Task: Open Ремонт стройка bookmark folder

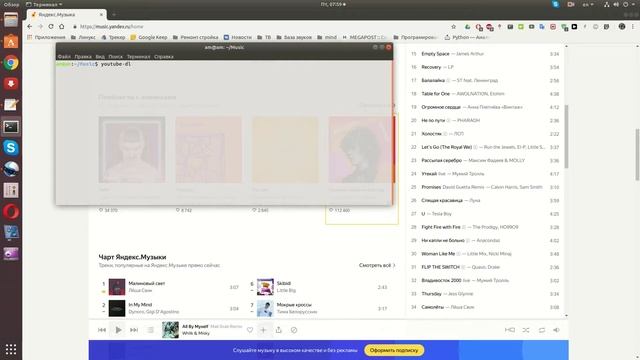Action: (x=196, y=37)
